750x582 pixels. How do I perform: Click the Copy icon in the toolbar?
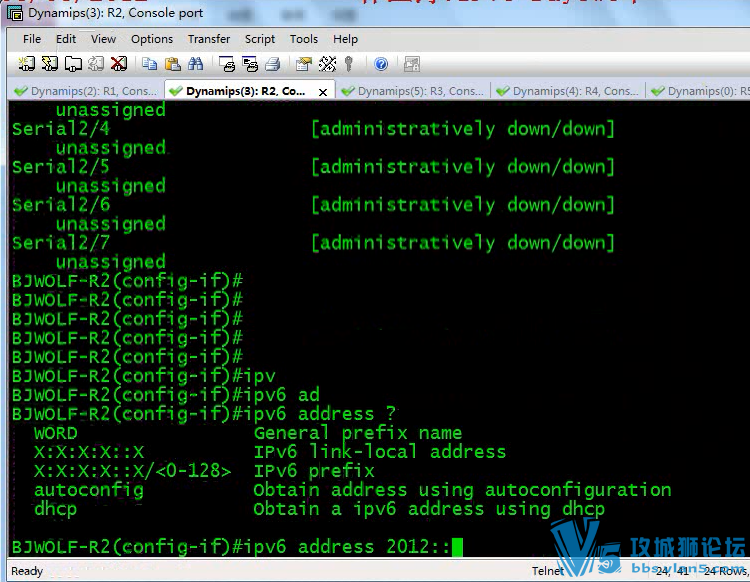pyautogui.click(x=150, y=64)
